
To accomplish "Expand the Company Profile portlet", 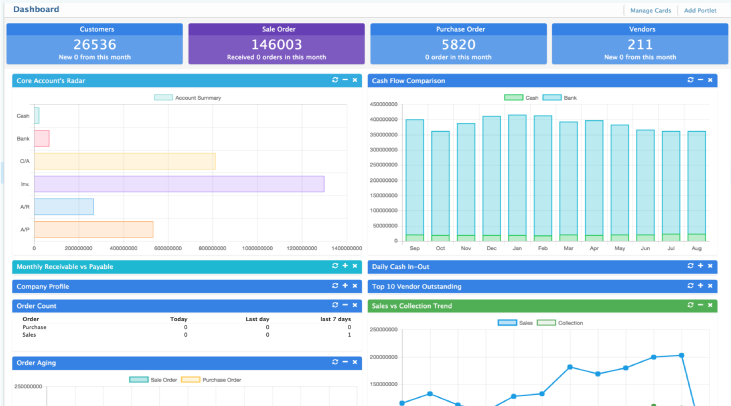I will pyautogui.click(x=345, y=286).
